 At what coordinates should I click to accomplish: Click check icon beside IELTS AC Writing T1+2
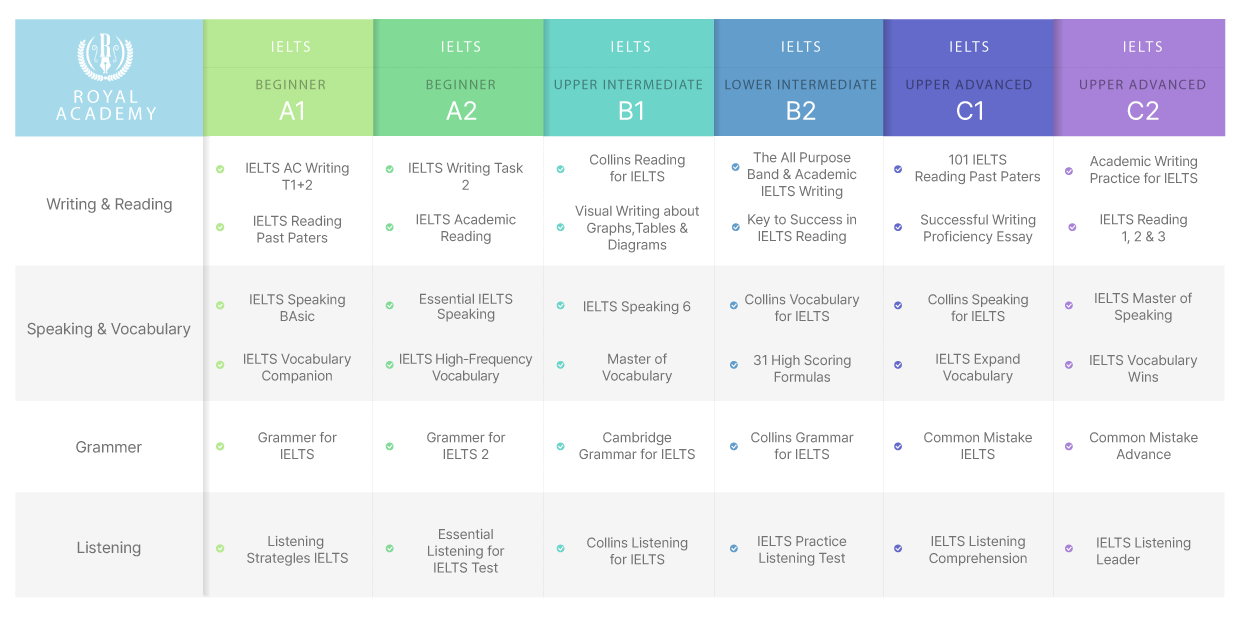click(x=220, y=169)
